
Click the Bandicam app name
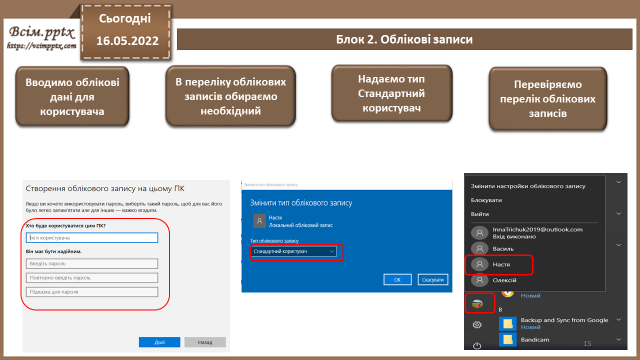tap(535, 340)
